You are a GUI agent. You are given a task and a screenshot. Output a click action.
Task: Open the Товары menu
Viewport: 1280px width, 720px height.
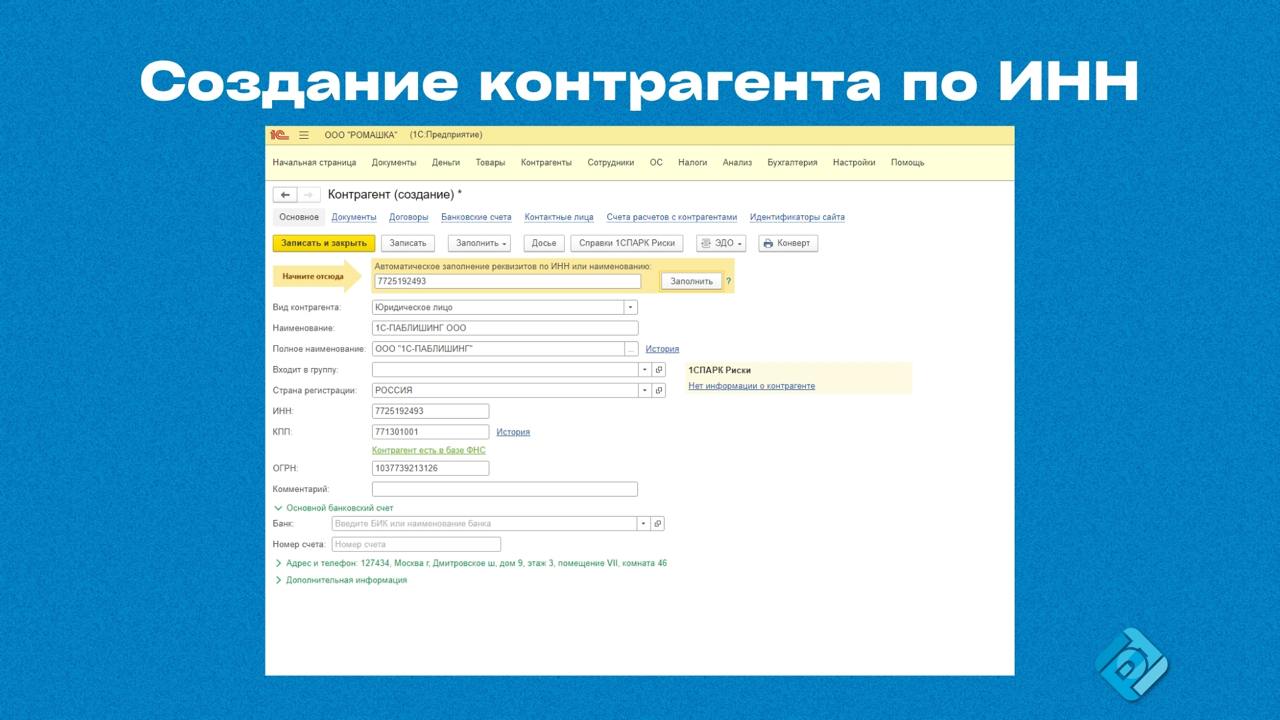coord(490,162)
